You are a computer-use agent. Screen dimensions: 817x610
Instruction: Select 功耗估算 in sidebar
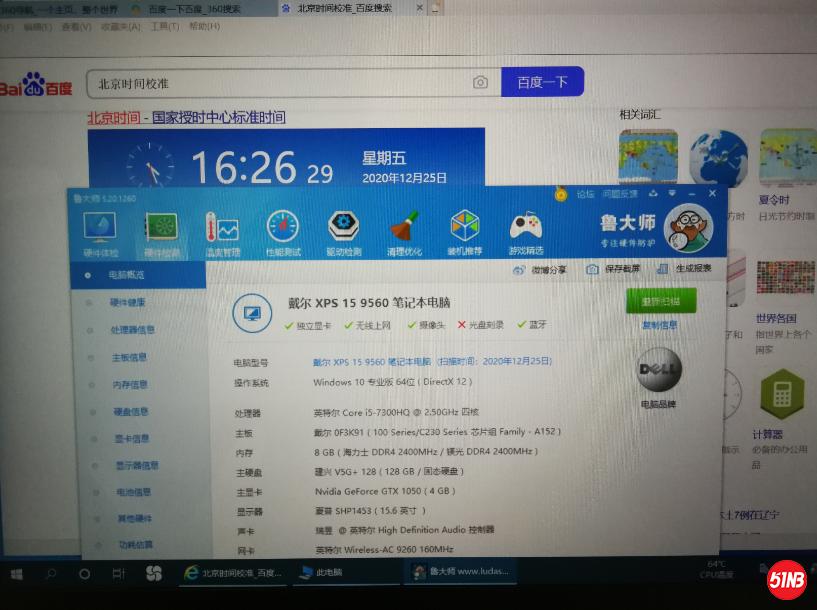[135, 544]
